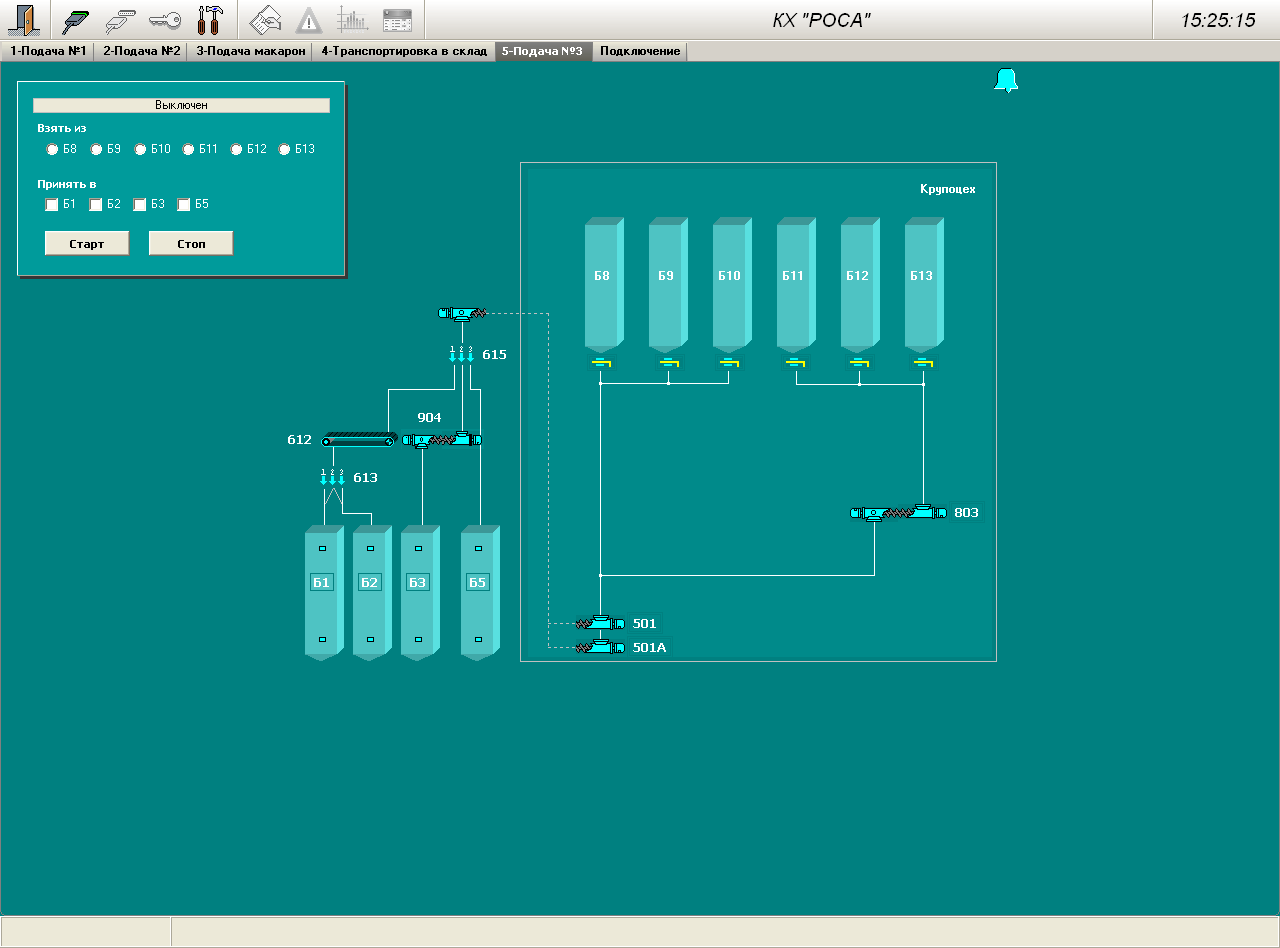Screen dimensions: 1280x948
Task: Click the alarm bell icon
Action: pyautogui.click(x=1006, y=81)
